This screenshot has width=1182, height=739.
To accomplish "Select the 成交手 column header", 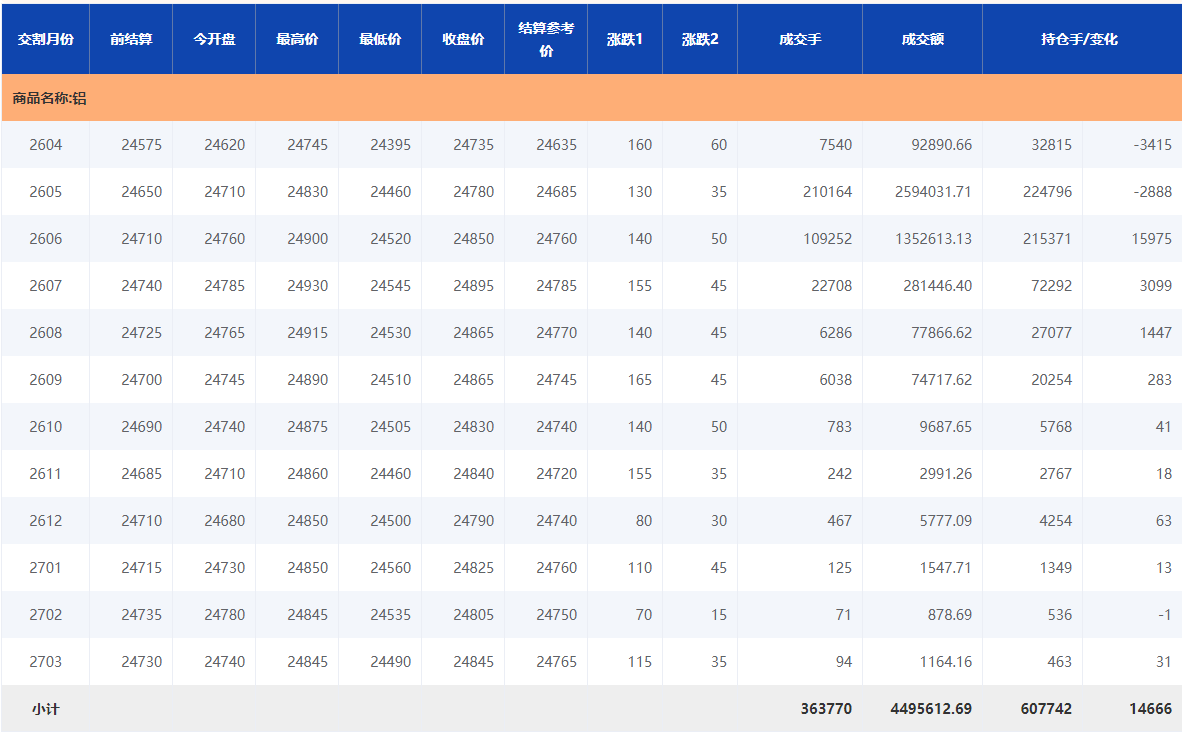I will point(800,39).
